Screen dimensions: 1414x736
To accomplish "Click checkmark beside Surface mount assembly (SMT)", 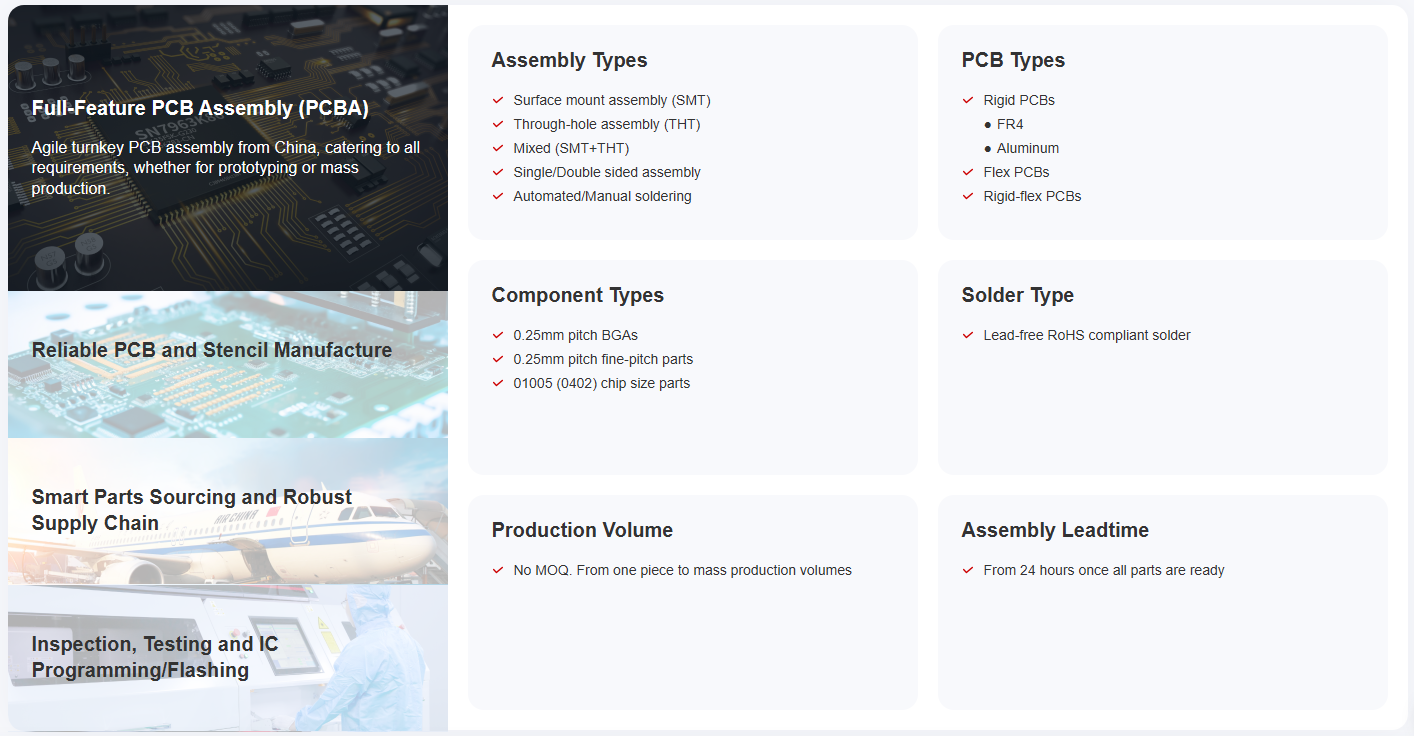I will point(498,100).
